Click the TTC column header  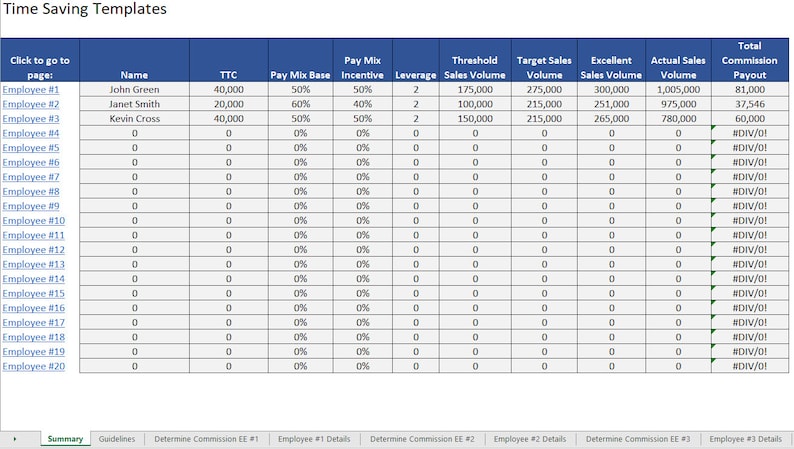229,60
